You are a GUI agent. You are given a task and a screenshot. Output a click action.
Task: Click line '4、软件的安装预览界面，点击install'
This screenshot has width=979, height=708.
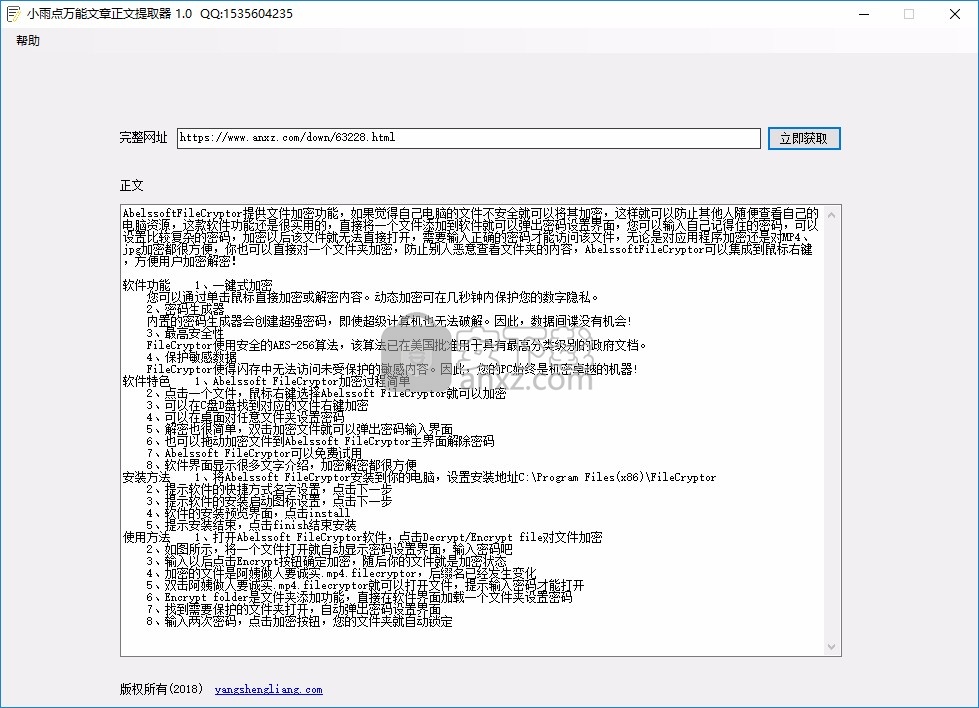tap(248, 513)
